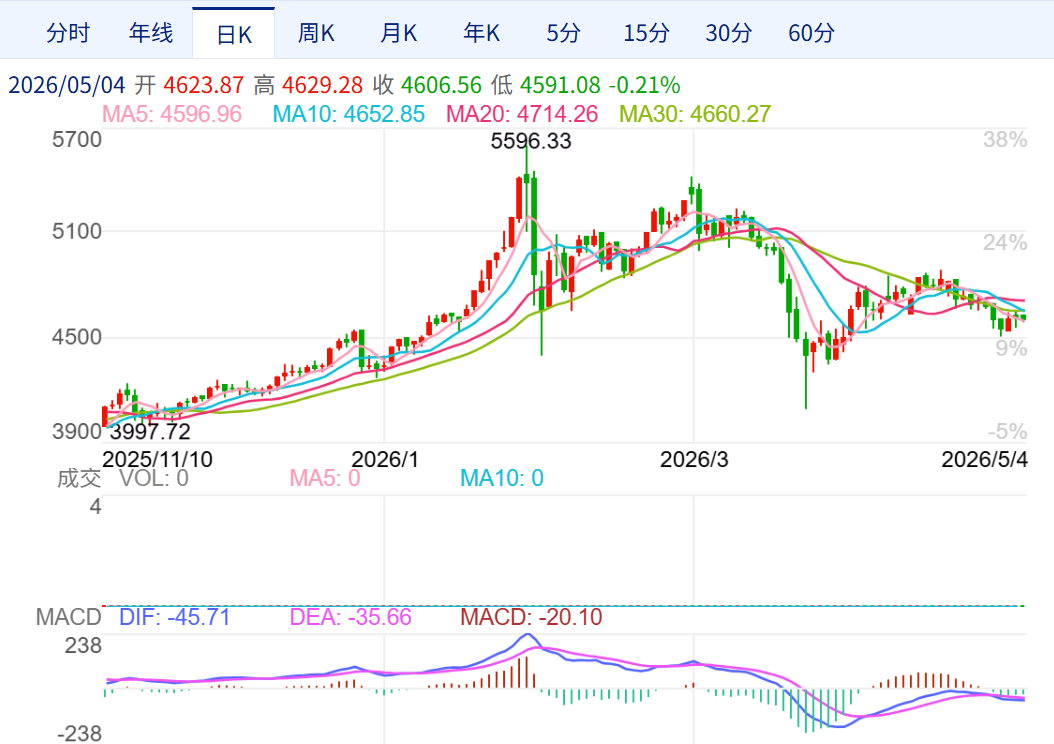Open the 月K monthly chart

[x=399, y=33]
